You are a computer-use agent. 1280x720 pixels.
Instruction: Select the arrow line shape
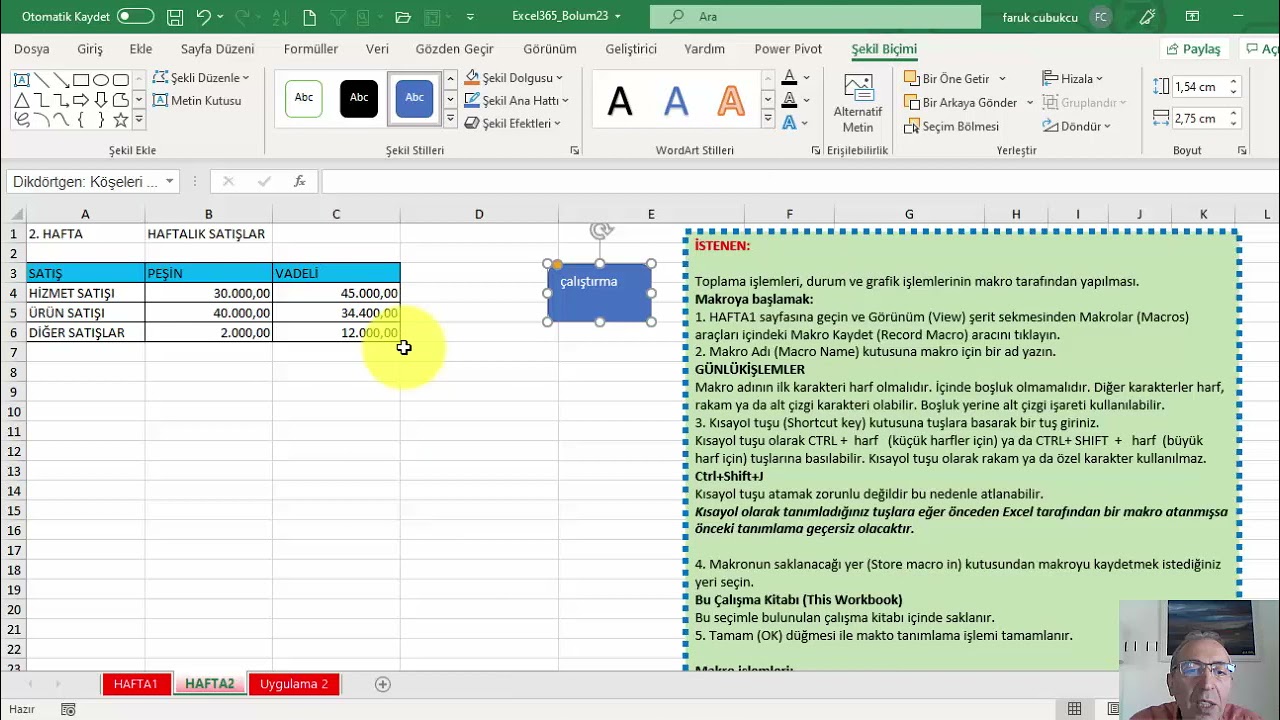click(x=61, y=80)
